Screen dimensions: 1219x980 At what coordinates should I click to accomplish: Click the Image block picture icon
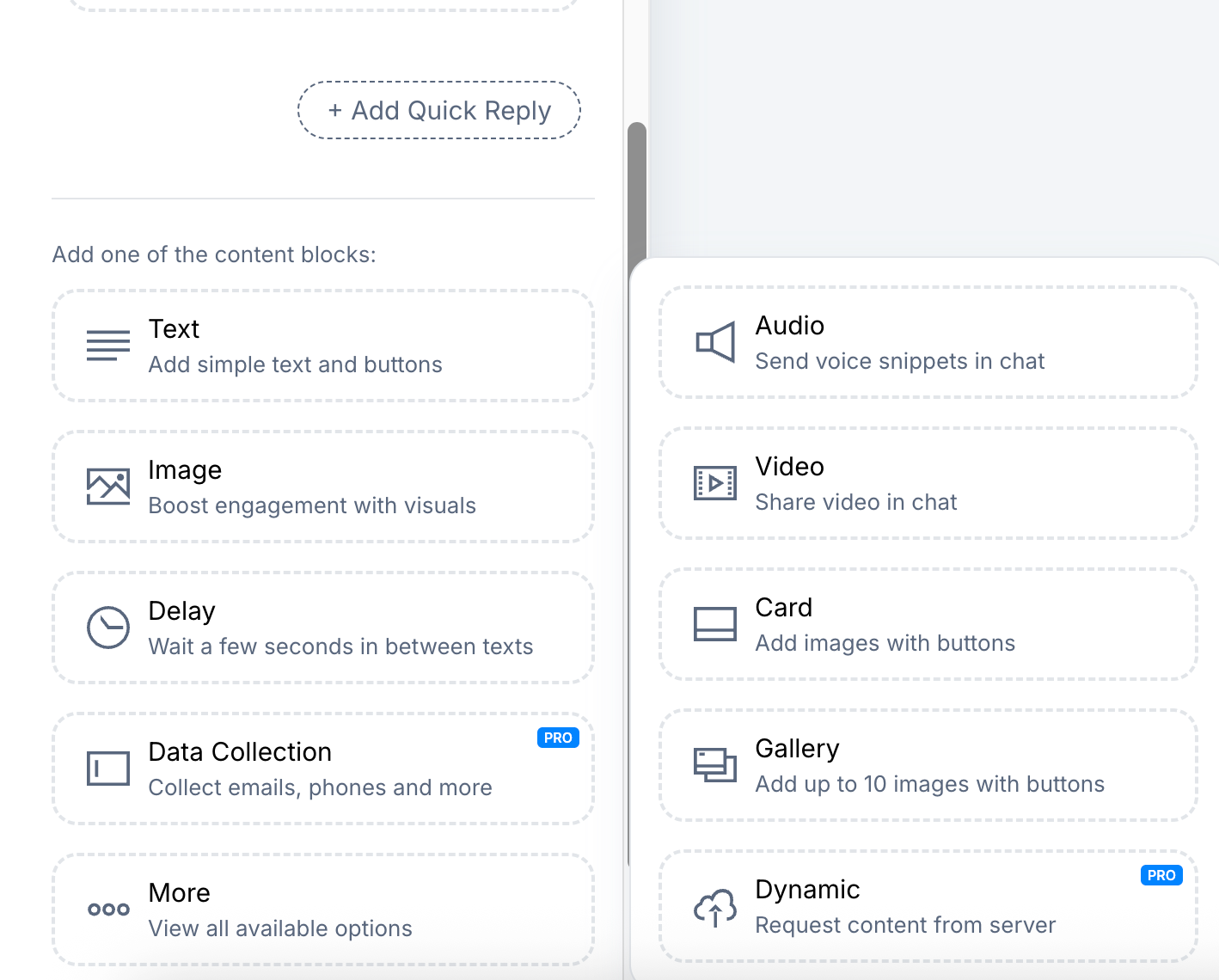[x=108, y=487]
